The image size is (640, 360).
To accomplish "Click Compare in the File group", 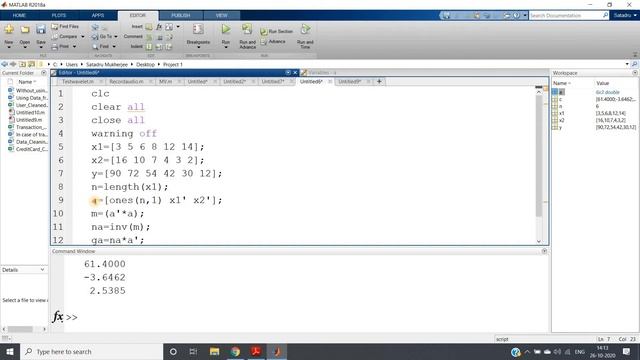I will pyautogui.click(x=65, y=37).
